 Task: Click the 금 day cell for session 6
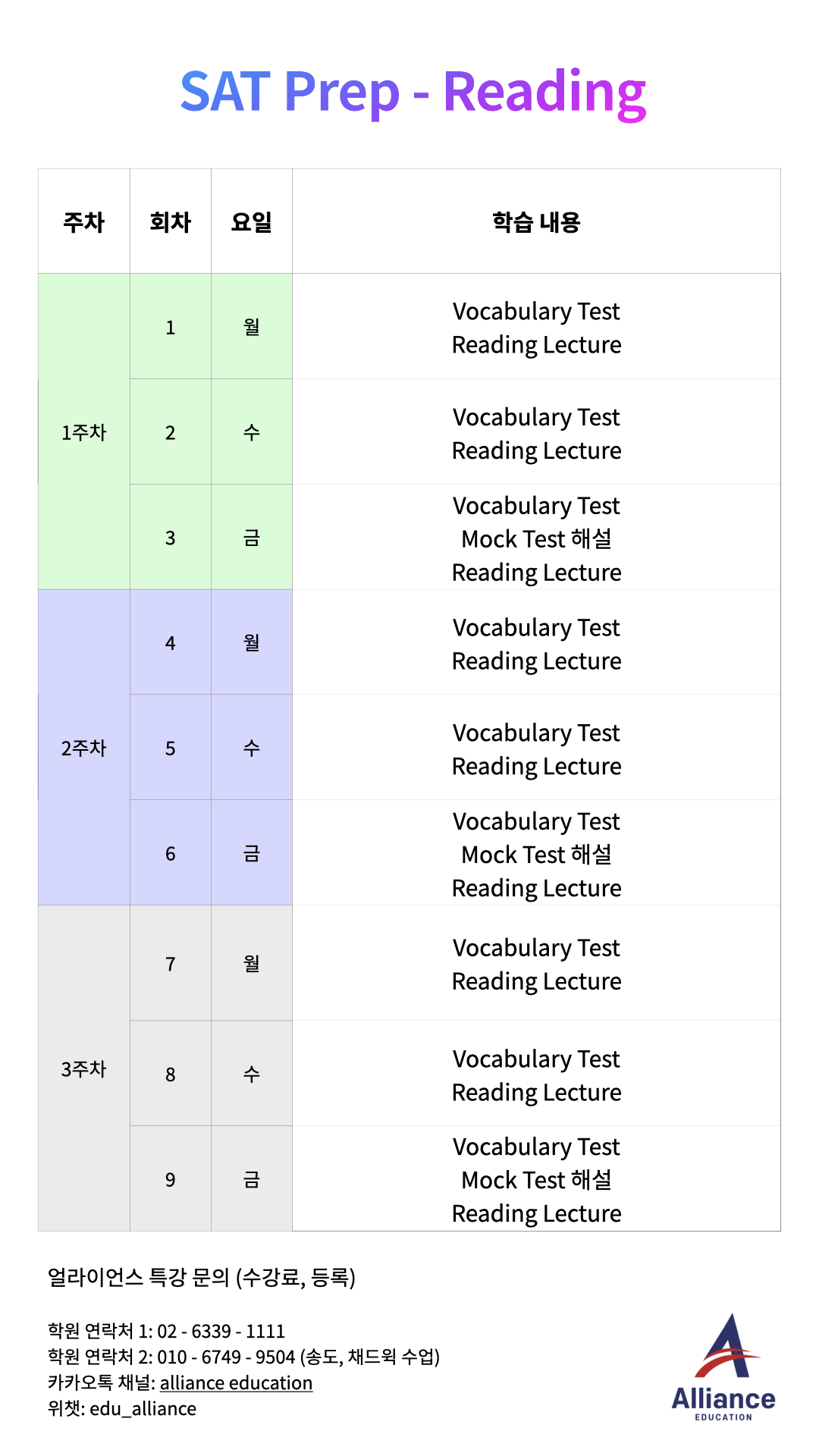[x=251, y=853]
